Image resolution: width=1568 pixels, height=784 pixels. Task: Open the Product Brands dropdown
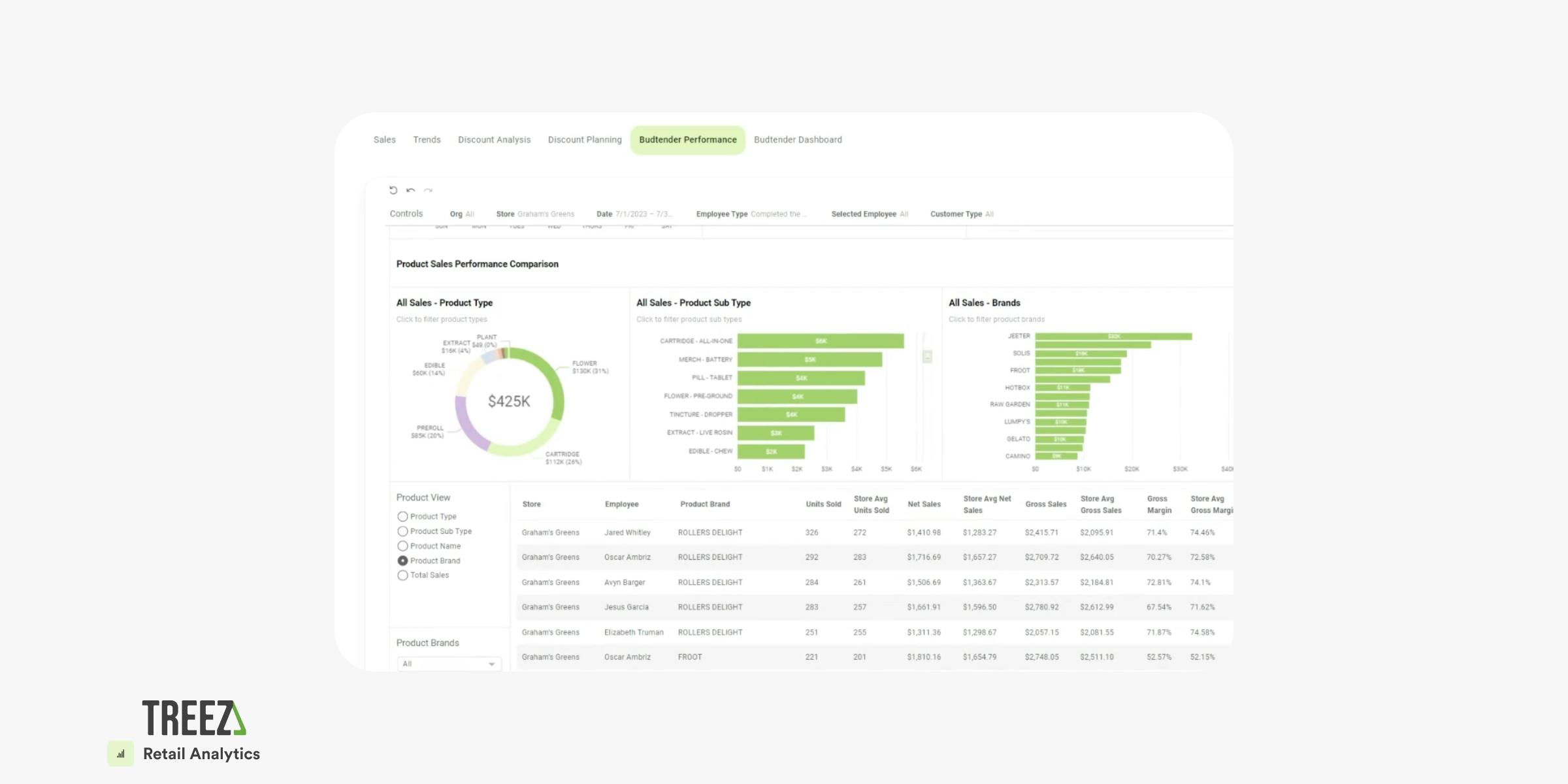tap(449, 664)
